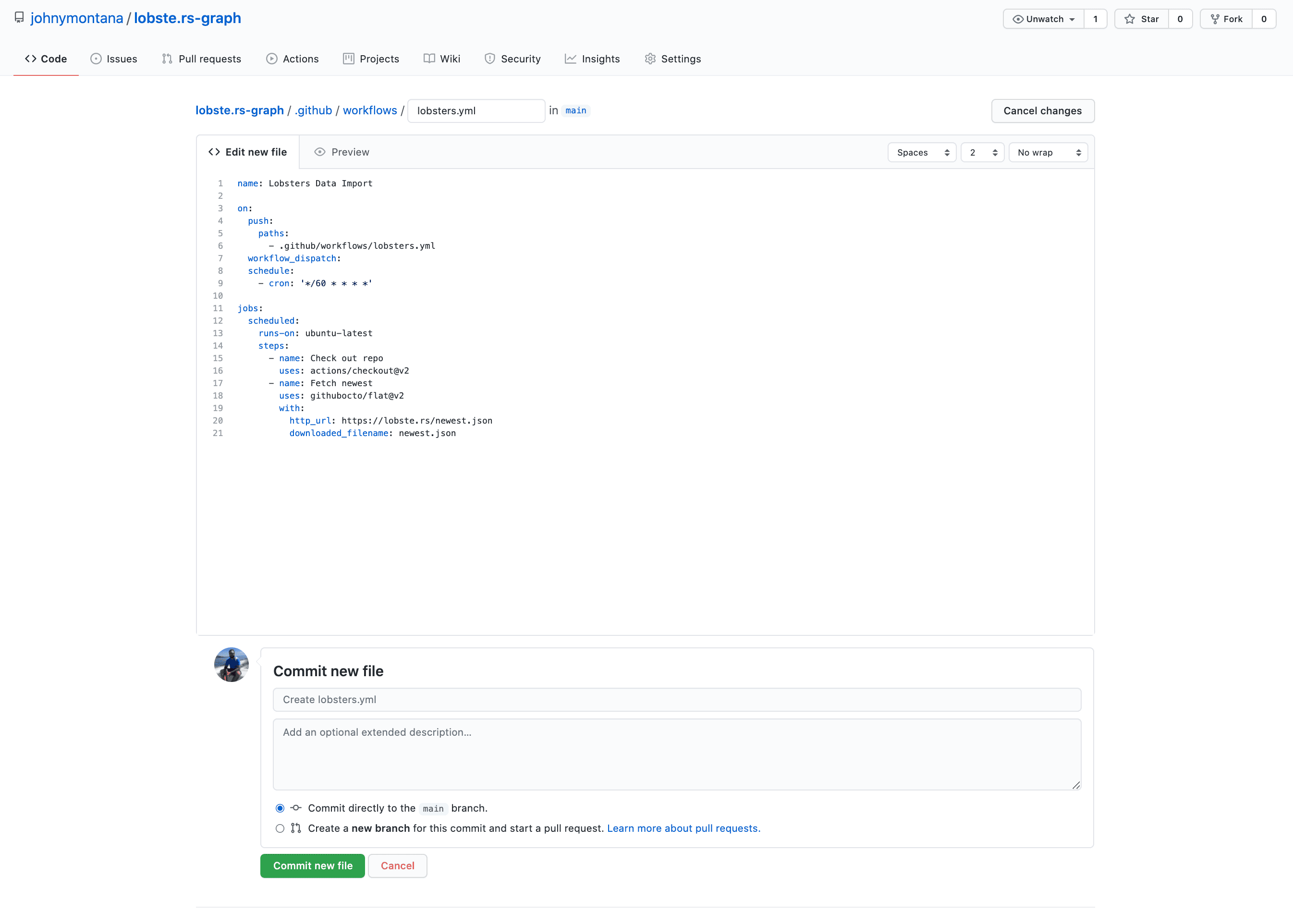Click the Pull requests branch icon
Screen dimensions: 1293x924
coord(167,59)
